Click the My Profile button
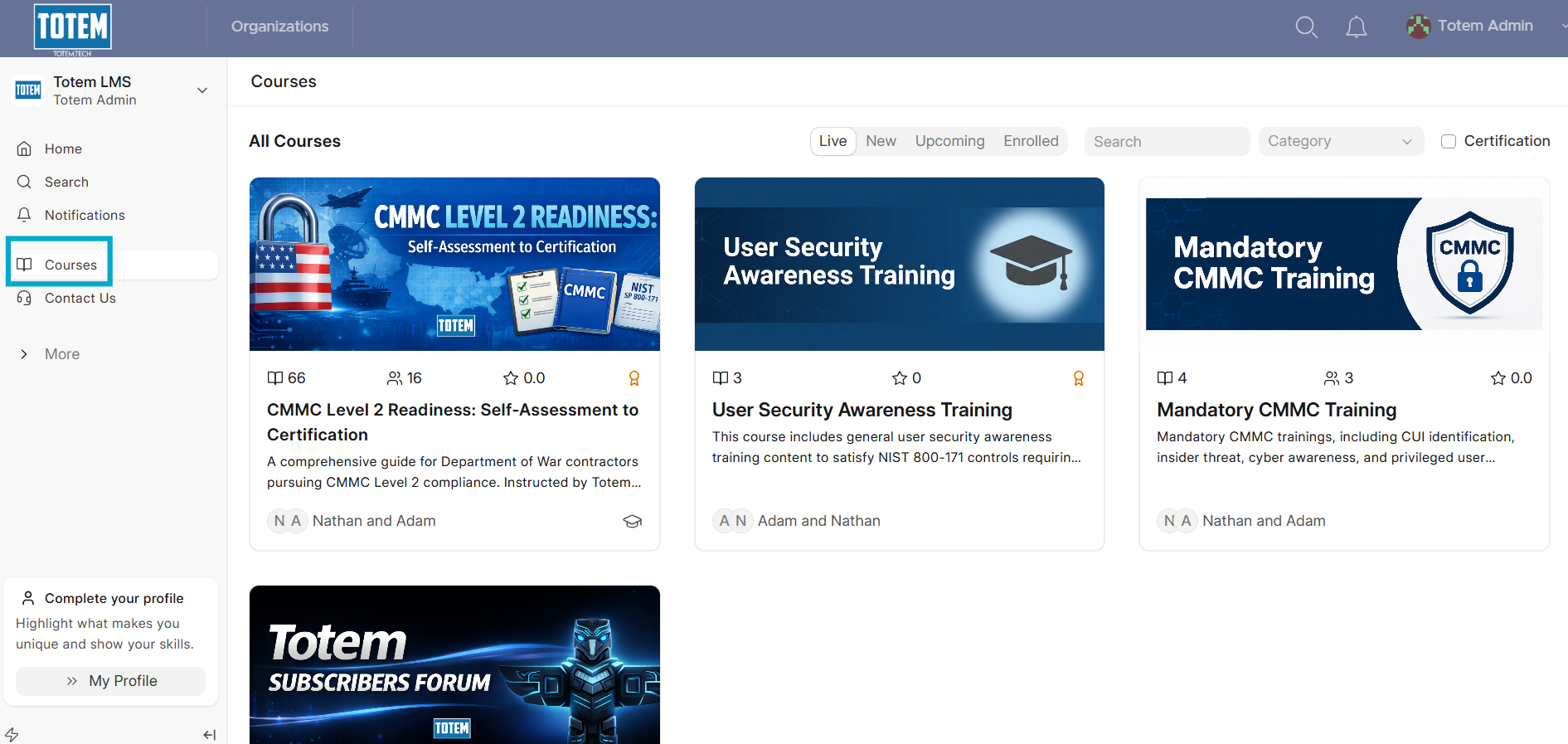Screen dimensions: 1568x744 (x=111, y=681)
